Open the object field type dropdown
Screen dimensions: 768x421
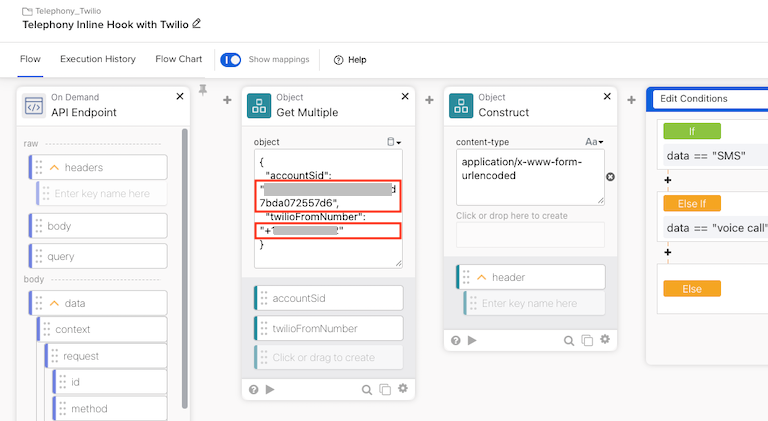393,142
